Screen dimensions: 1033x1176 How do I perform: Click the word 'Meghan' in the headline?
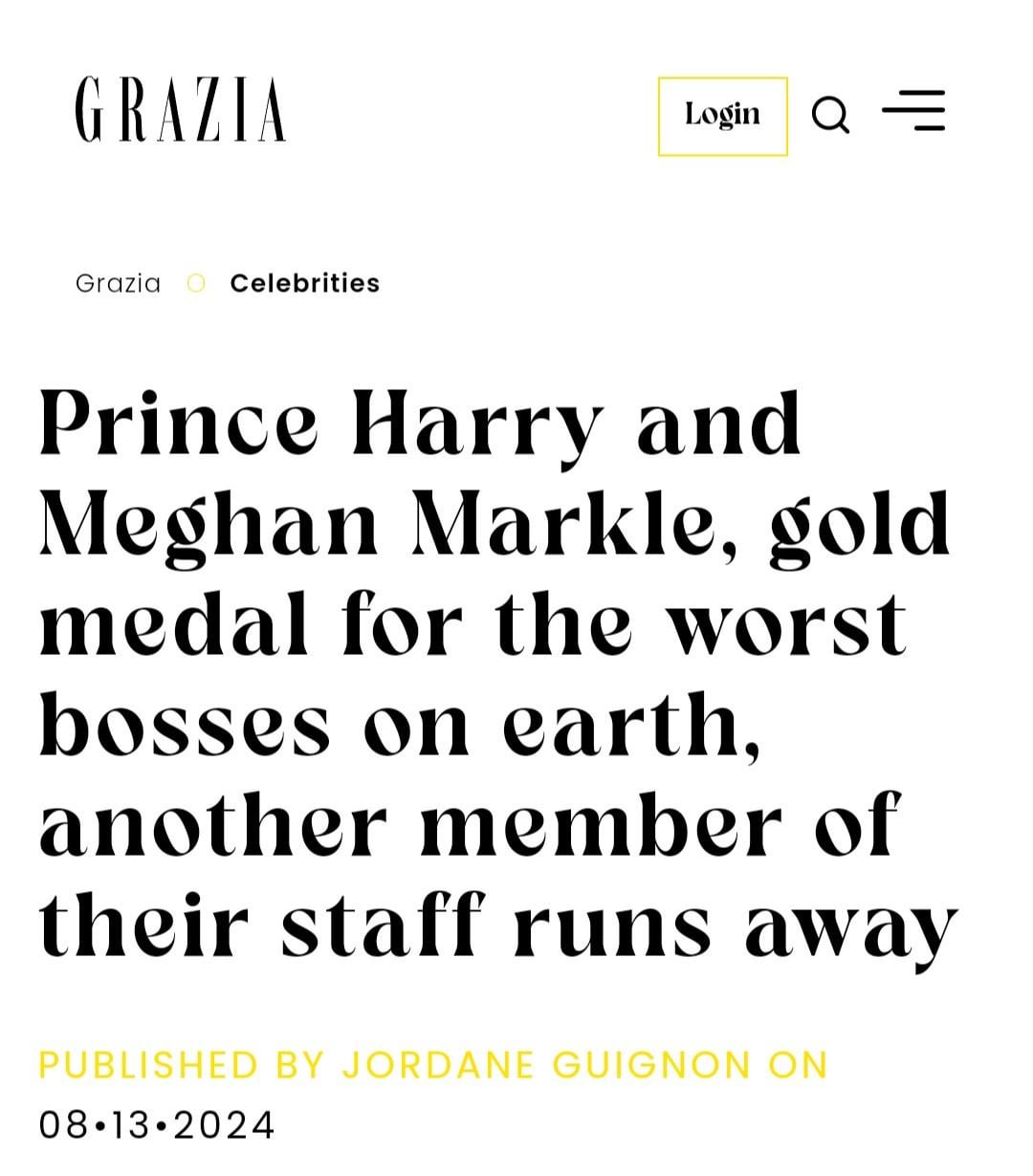click(209, 526)
